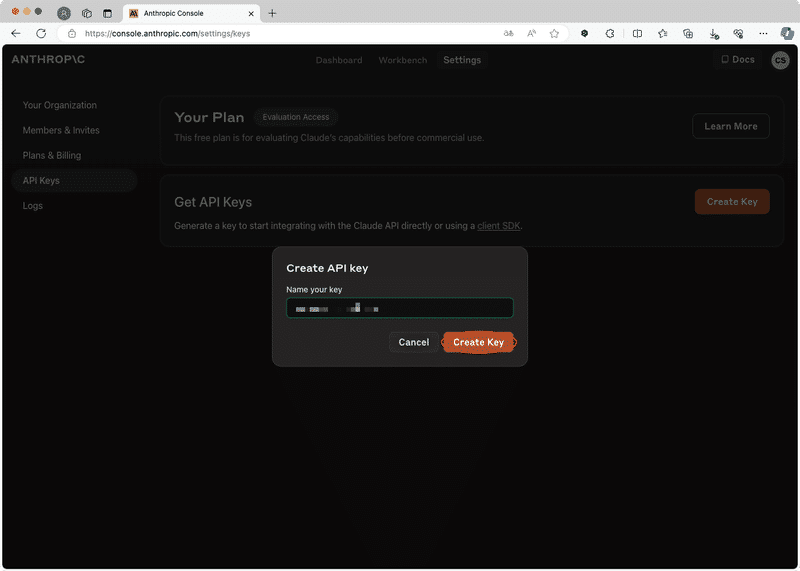This screenshot has height=571, width=800.
Task: Reload the page with refresh icon
Action: coord(41,34)
